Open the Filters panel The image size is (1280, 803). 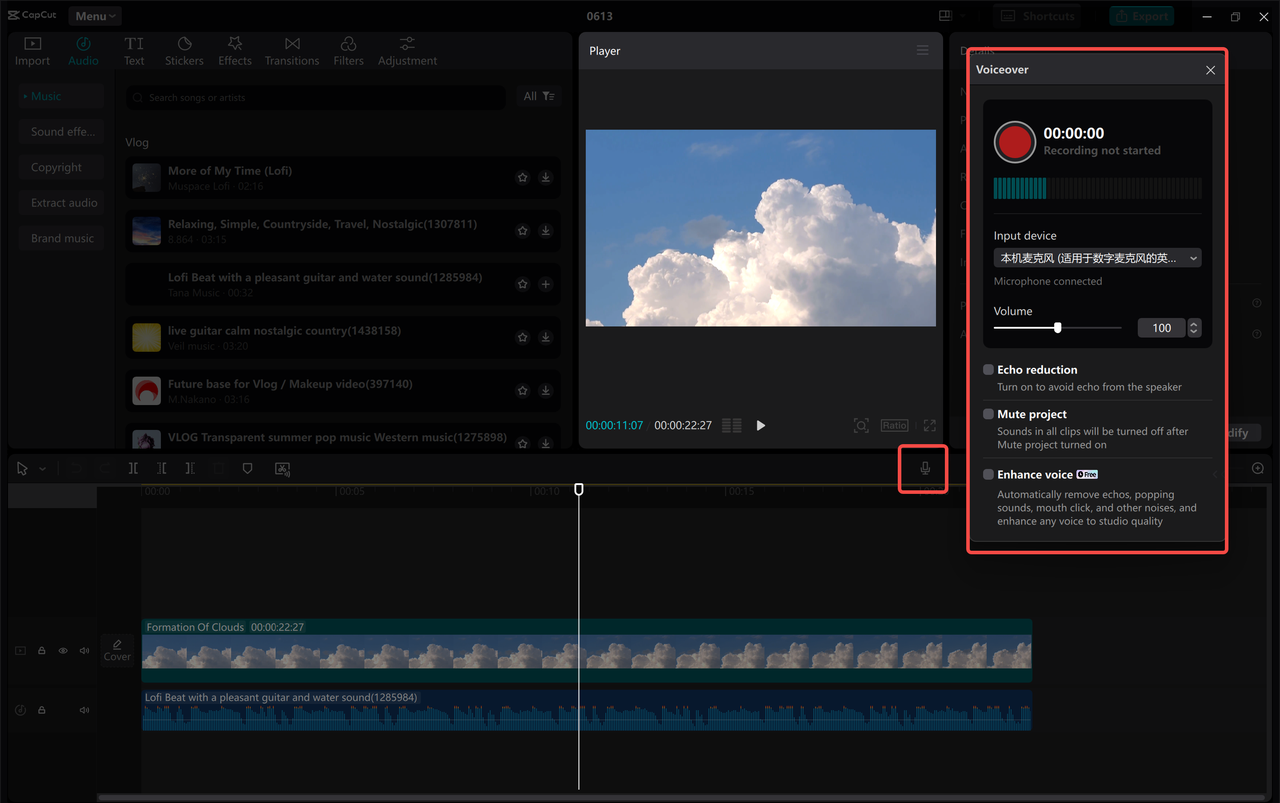pyautogui.click(x=348, y=50)
